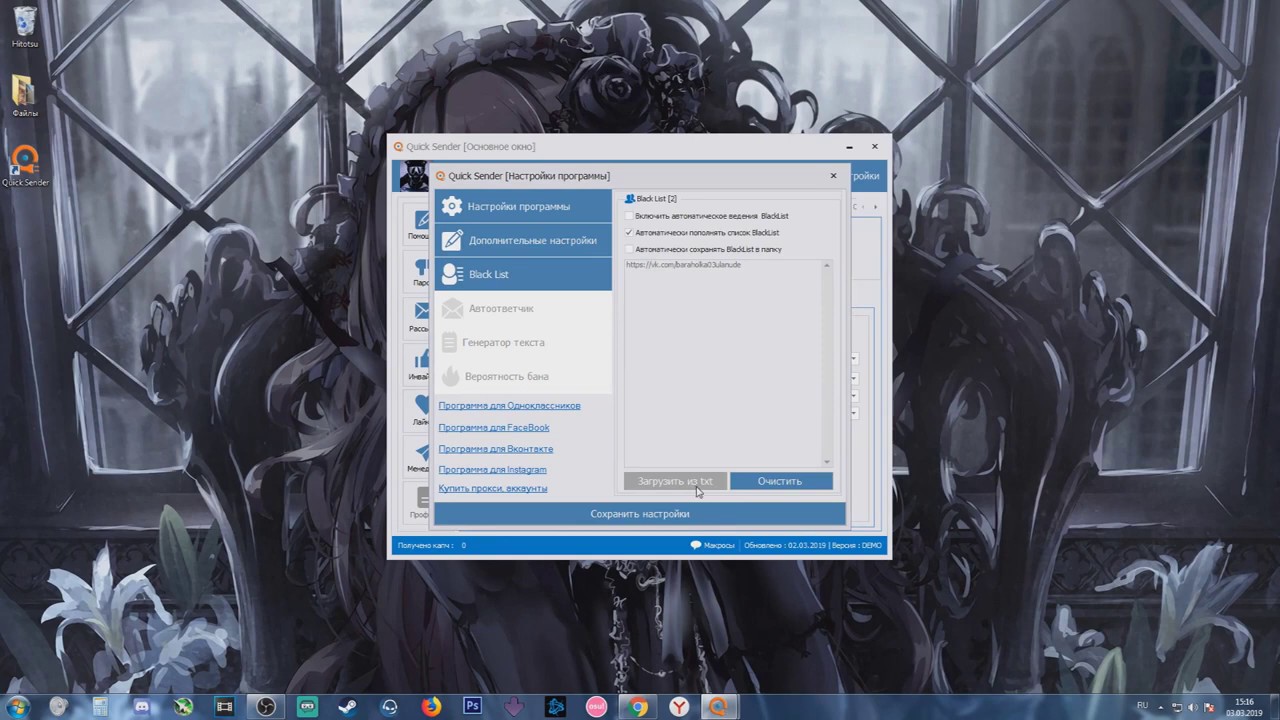The image size is (1280, 720).
Task: Open the Вероятность бана section
Action: 523,376
